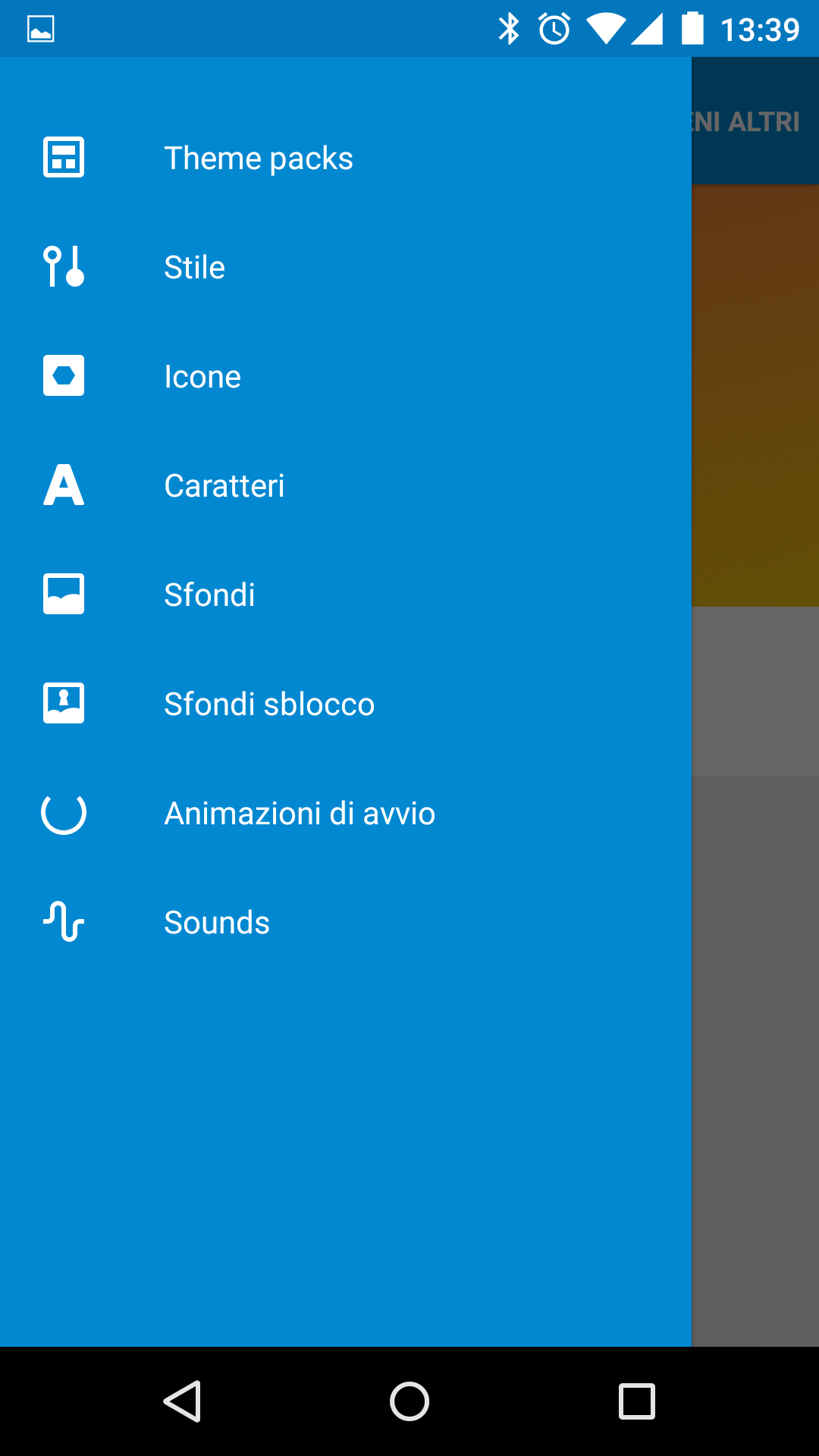Image resolution: width=819 pixels, height=1456 pixels.
Task: Select the Stile menu label
Action: click(194, 268)
